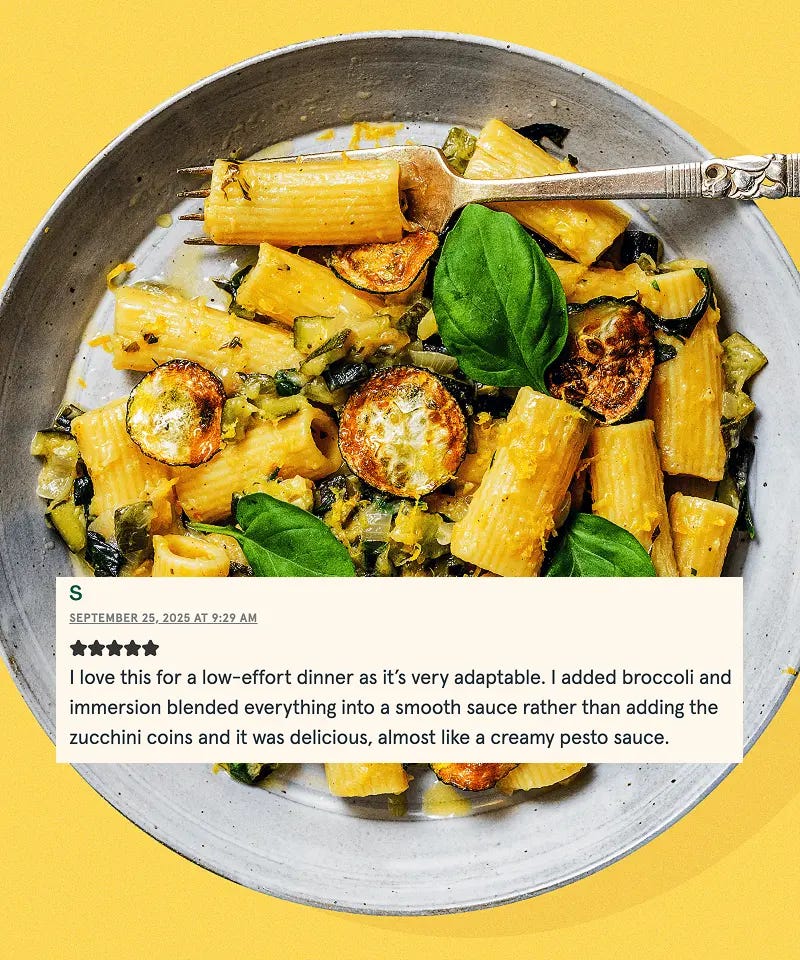Click the basil leaf above the card's right side
This screenshot has height=960, width=800.
600,547
